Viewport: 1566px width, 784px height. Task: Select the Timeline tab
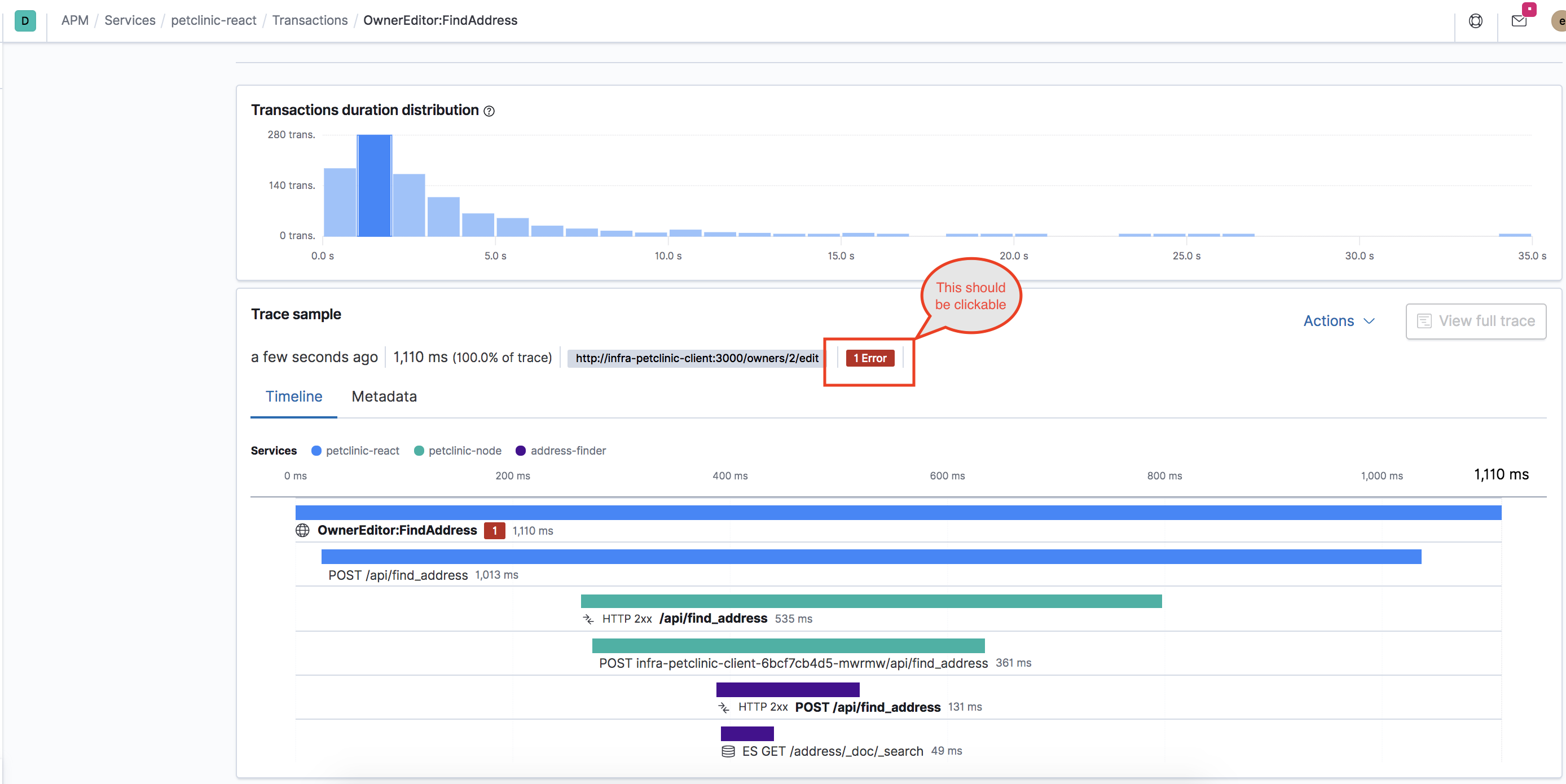tap(293, 397)
